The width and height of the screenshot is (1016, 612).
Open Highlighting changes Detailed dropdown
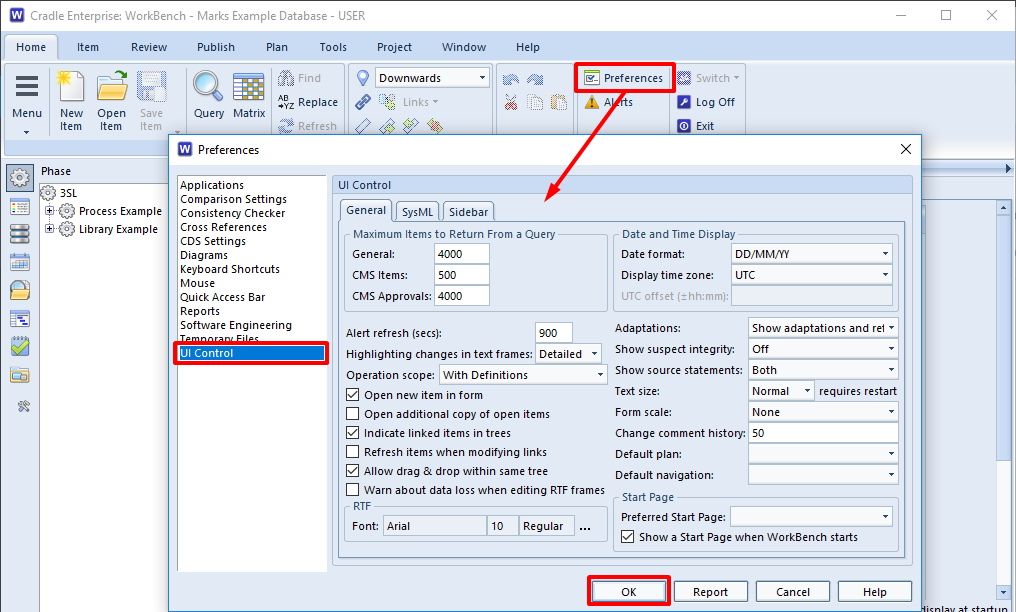point(568,354)
